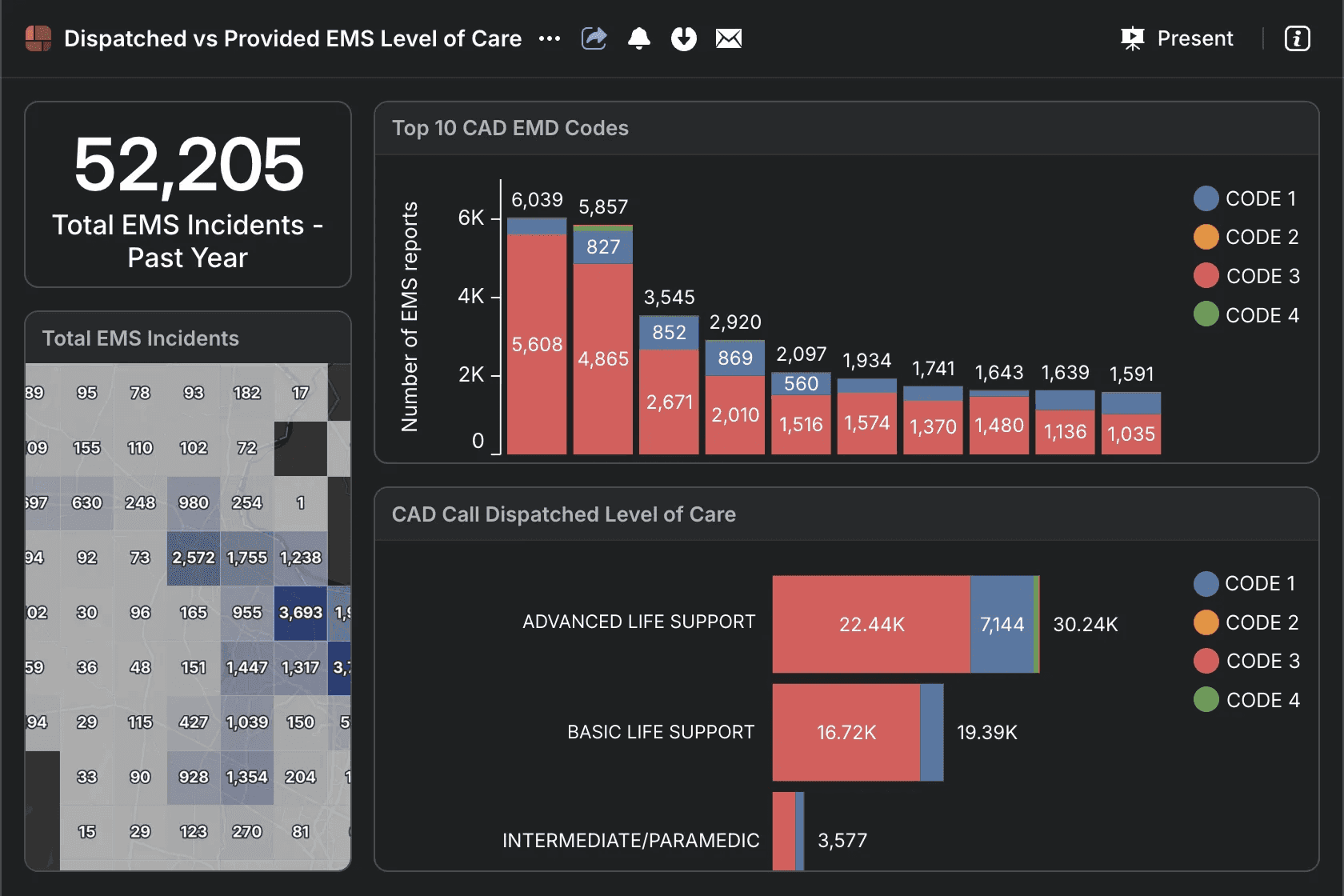Select the 3,693 incidents map cell
The height and width of the screenshot is (896, 1344).
[x=300, y=613]
